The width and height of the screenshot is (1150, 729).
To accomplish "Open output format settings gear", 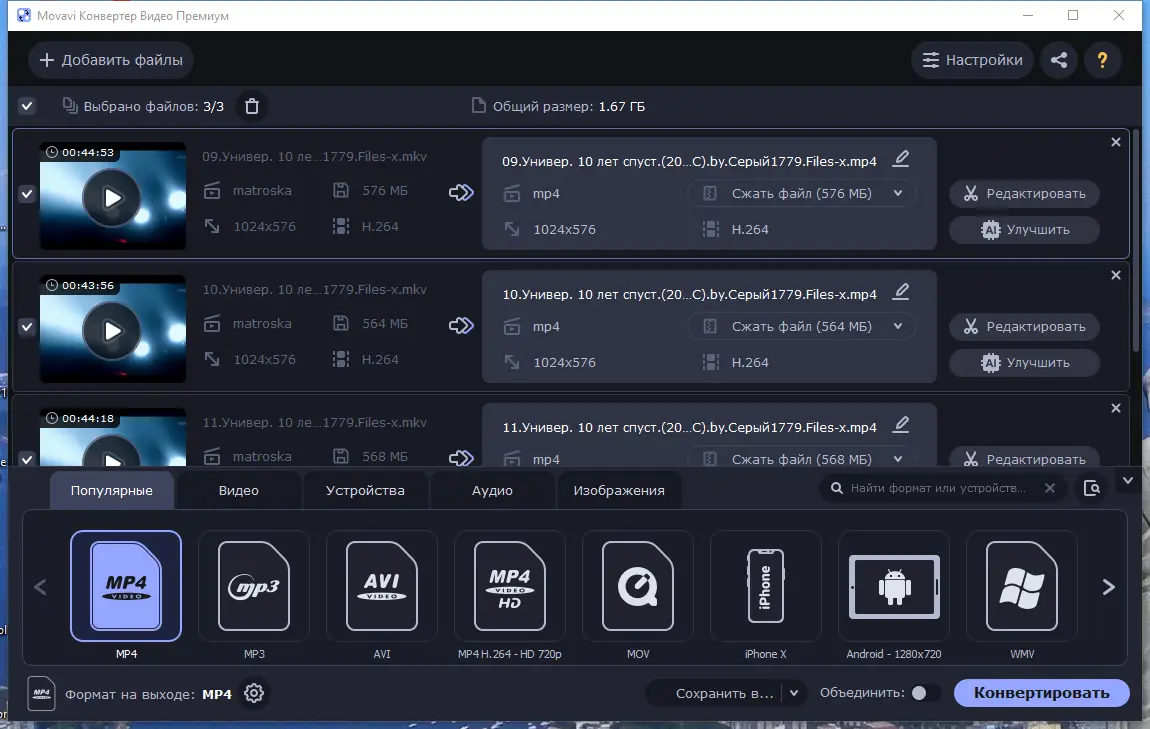I will pyautogui.click(x=254, y=693).
